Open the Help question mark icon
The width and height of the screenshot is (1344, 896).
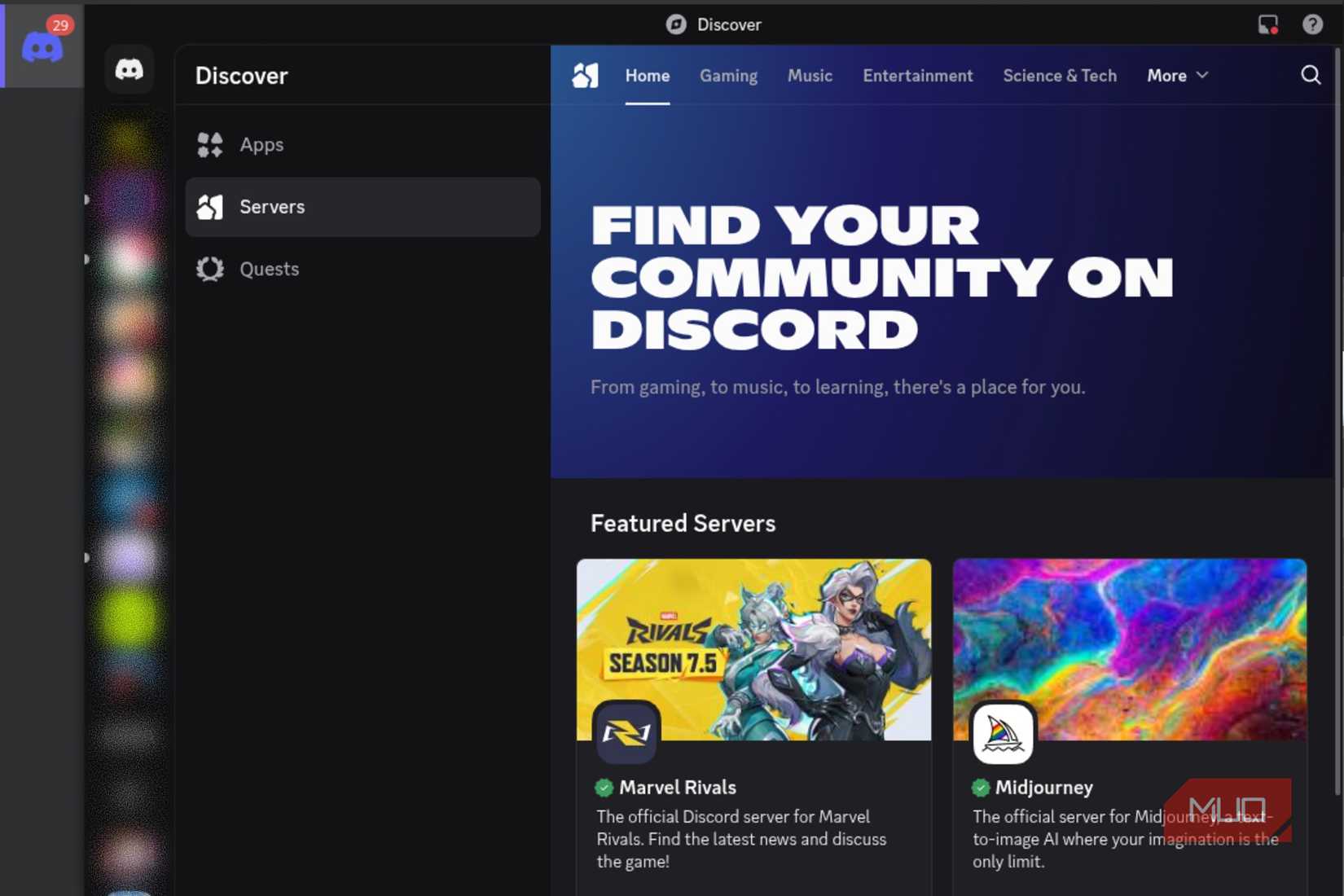click(x=1312, y=24)
